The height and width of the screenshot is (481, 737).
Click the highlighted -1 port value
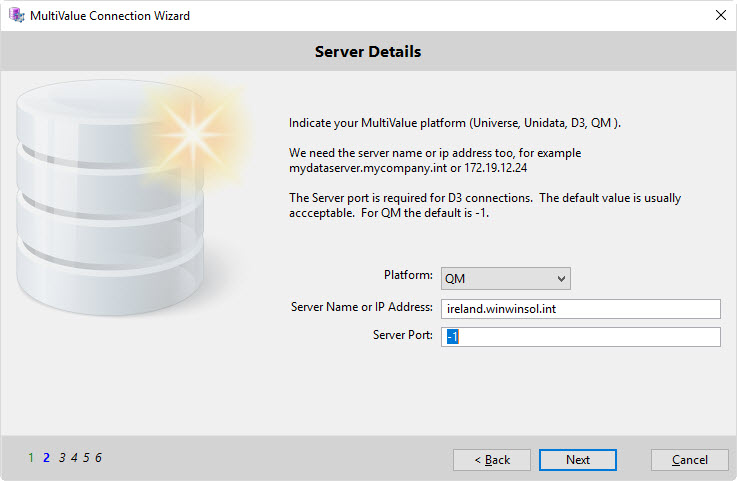click(x=452, y=337)
